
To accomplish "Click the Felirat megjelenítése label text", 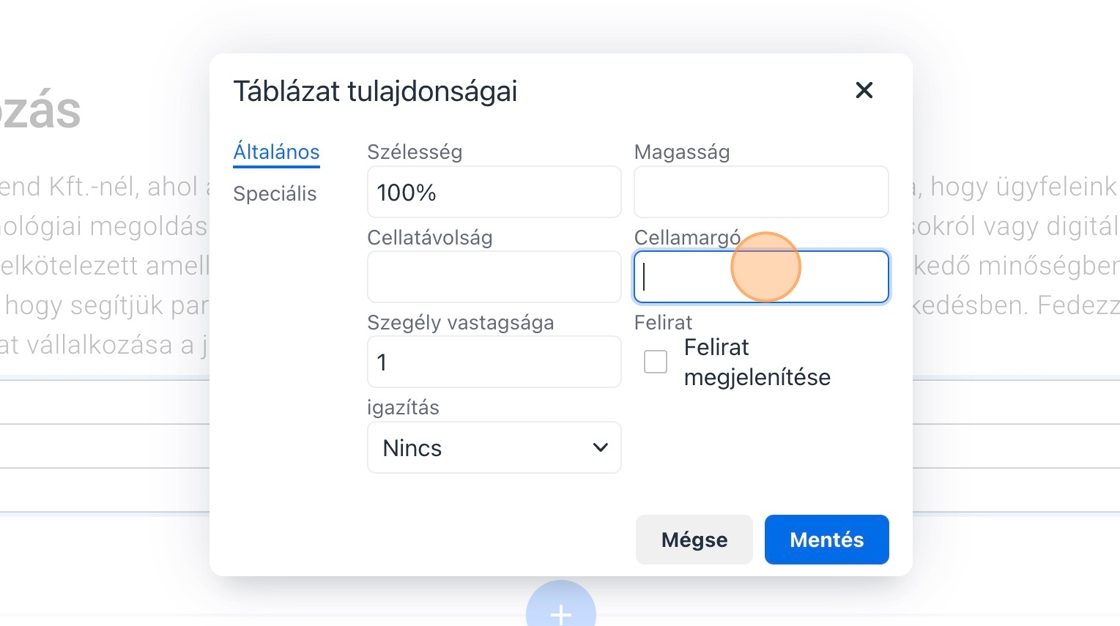I will click(757, 362).
